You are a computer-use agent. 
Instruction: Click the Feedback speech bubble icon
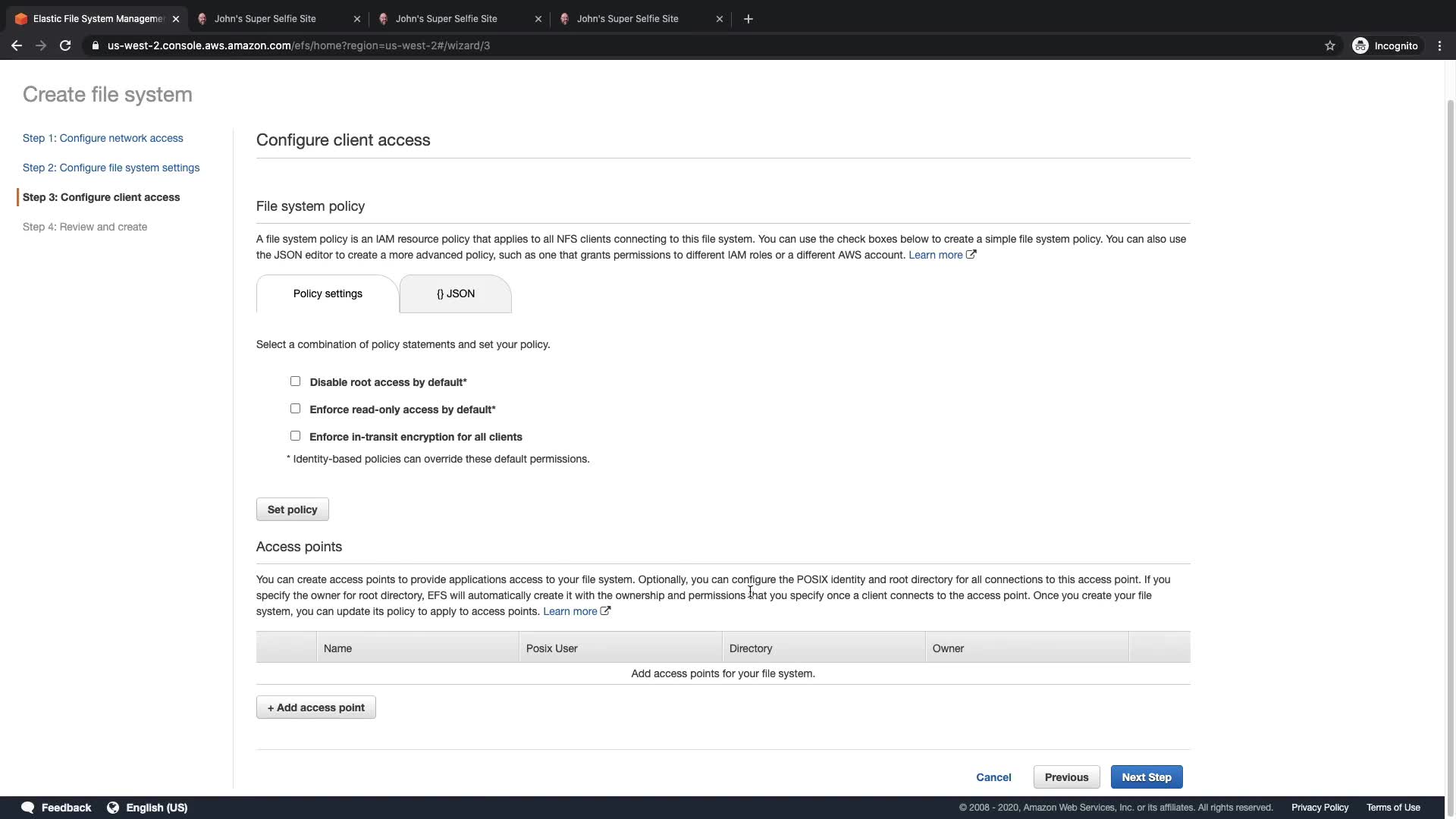tap(28, 808)
